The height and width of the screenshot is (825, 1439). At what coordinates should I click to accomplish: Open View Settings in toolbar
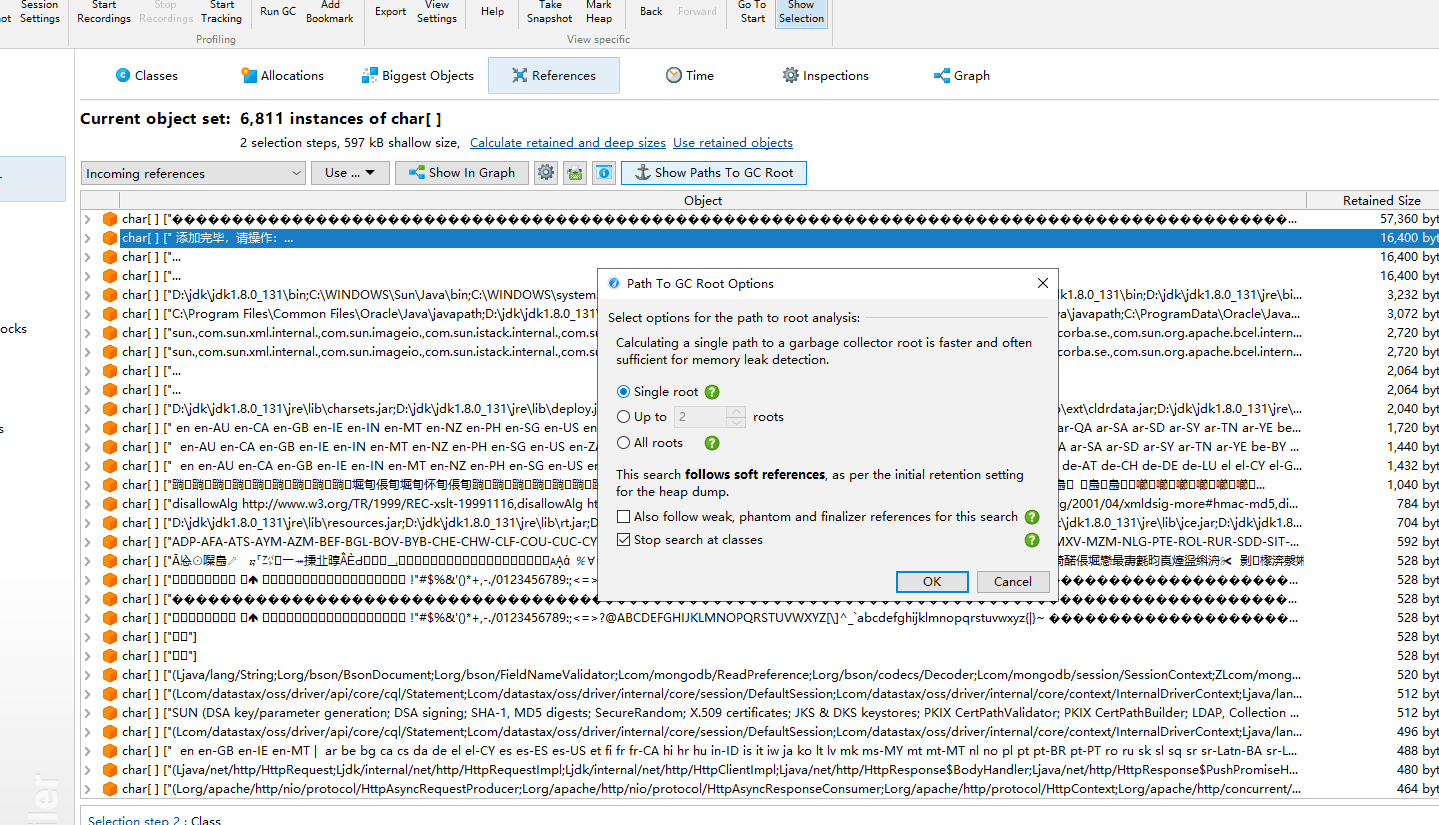437,11
